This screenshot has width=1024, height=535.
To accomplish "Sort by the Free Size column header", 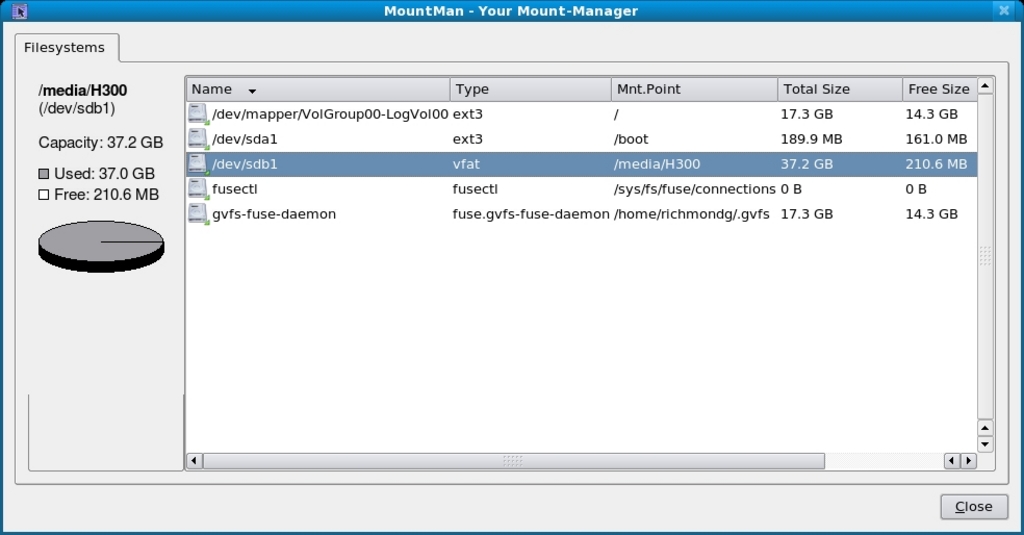I will coord(939,89).
